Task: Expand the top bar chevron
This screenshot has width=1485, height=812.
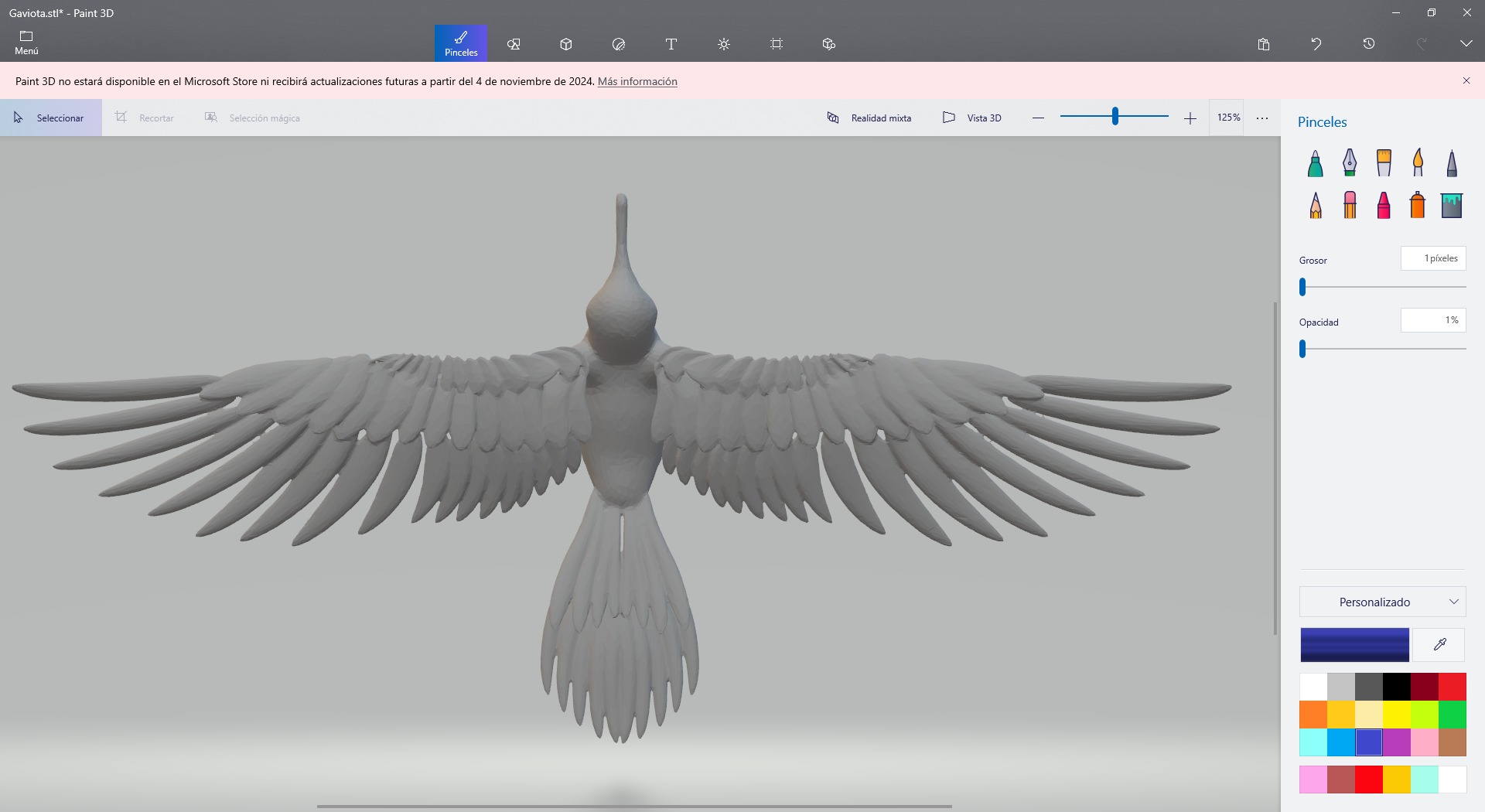Action: click(1466, 44)
